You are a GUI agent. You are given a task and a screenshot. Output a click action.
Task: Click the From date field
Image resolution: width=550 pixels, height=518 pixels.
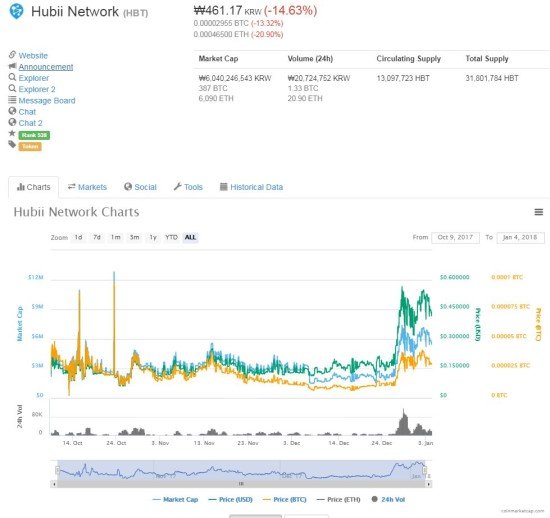coord(455,237)
